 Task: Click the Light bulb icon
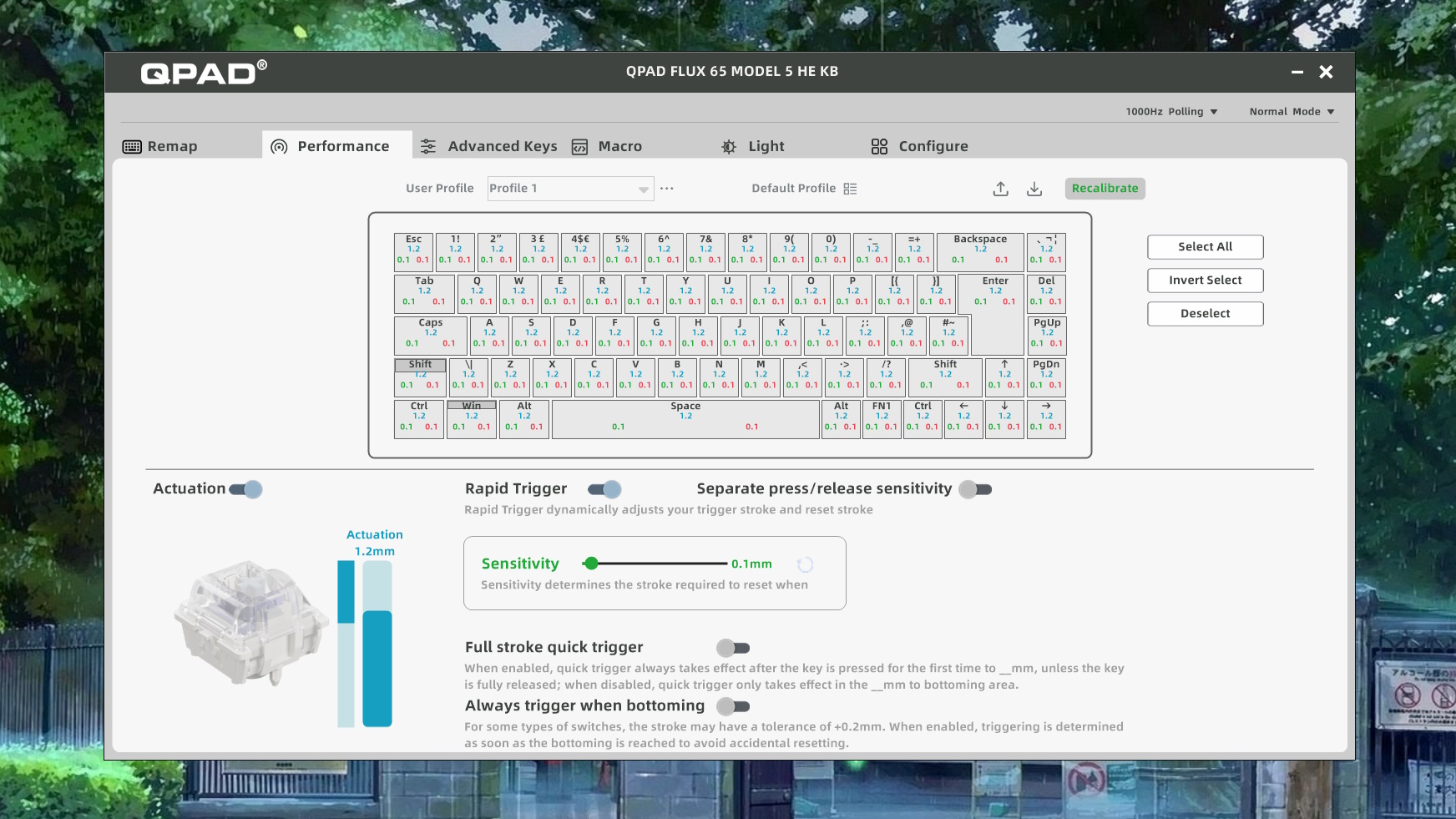click(727, 145)
